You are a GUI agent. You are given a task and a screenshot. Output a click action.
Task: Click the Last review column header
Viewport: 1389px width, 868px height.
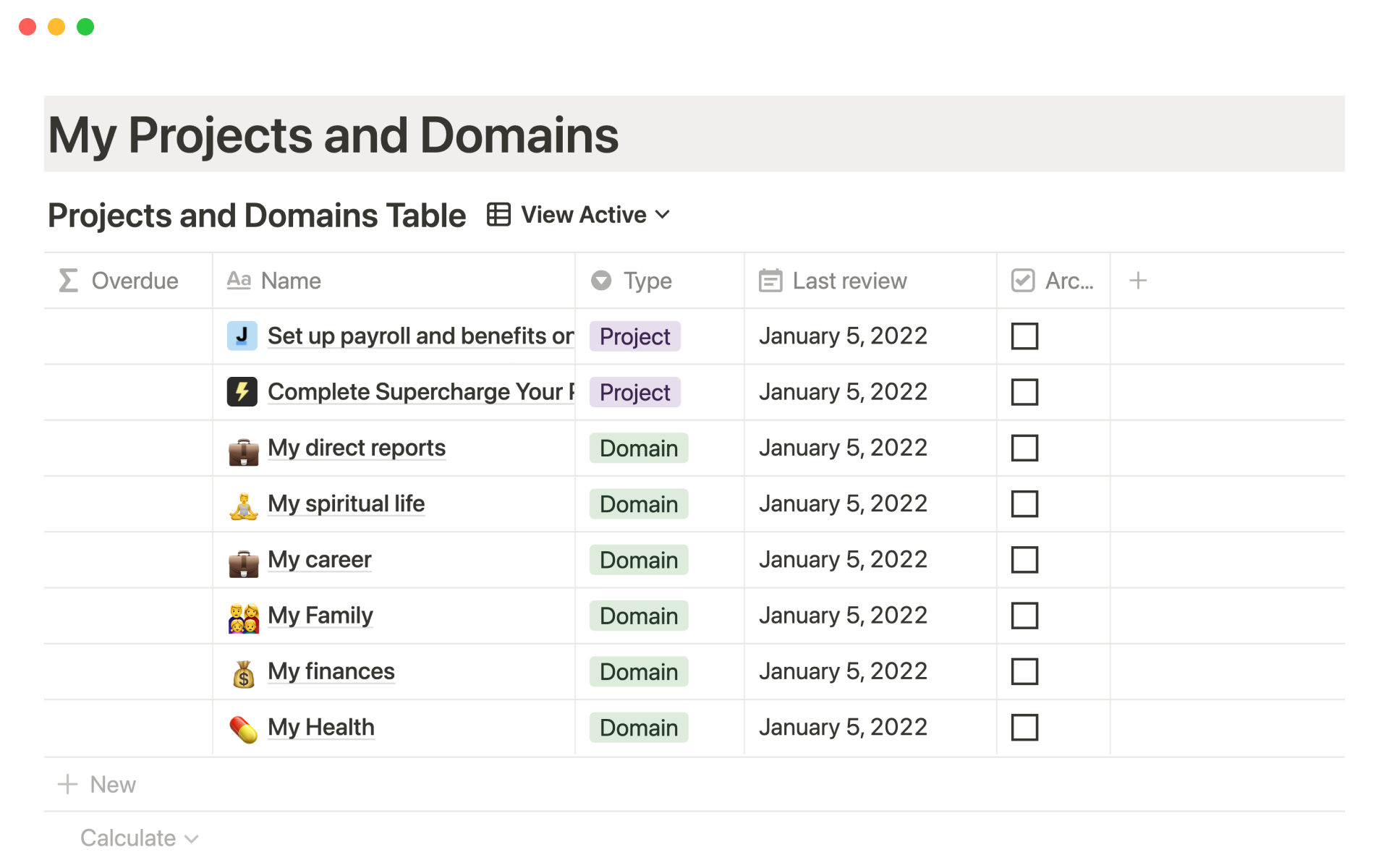[849, 281]
